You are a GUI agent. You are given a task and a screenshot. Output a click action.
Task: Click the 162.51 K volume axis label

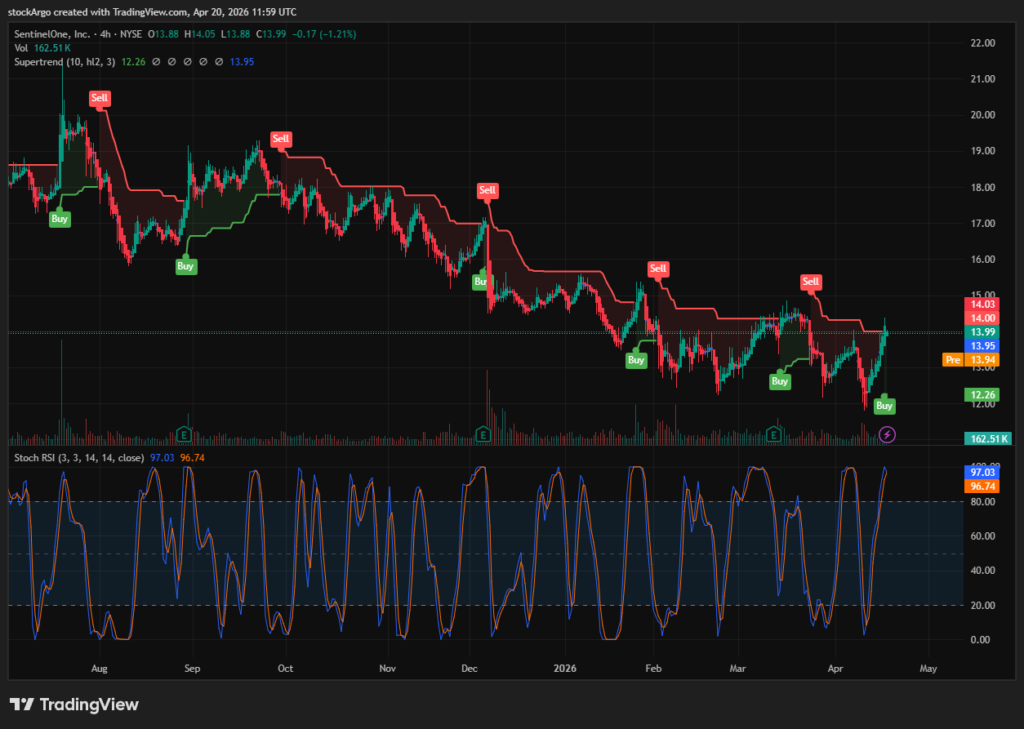988,438
